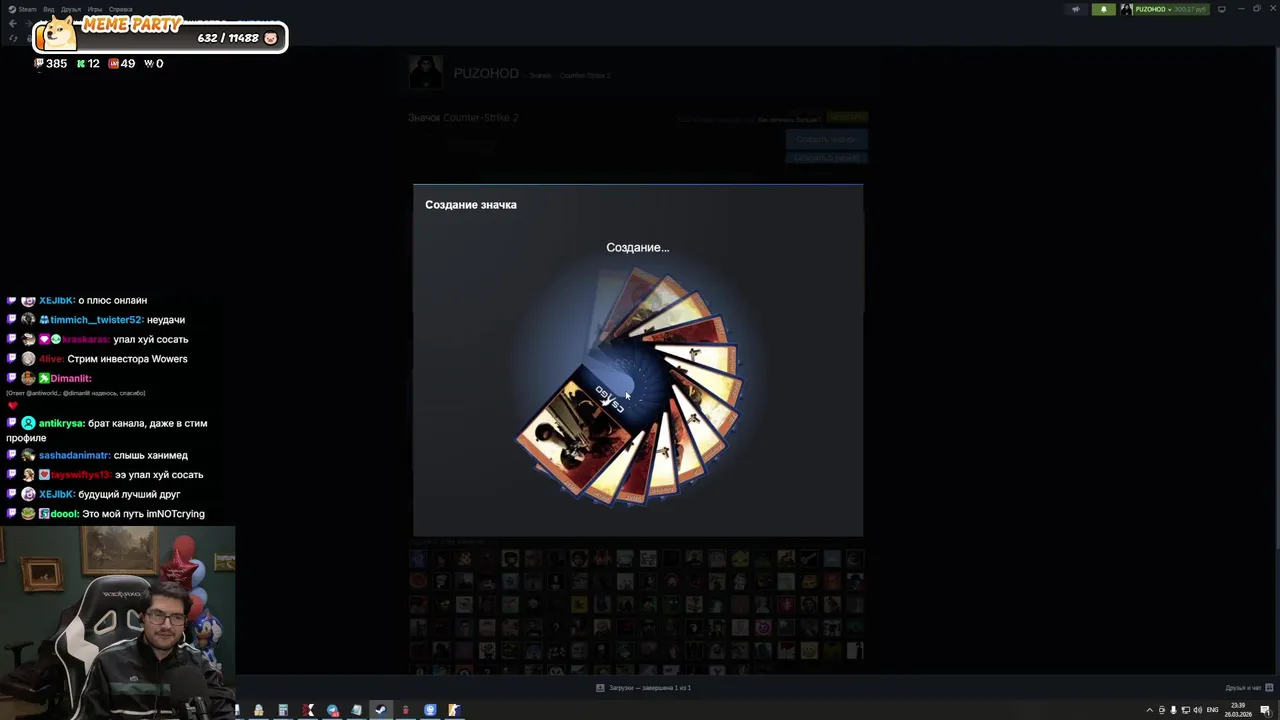Select timmich__twister52 message 'неудачи'
Screen dimensions: 1280x720
click(x=166, y=320)
